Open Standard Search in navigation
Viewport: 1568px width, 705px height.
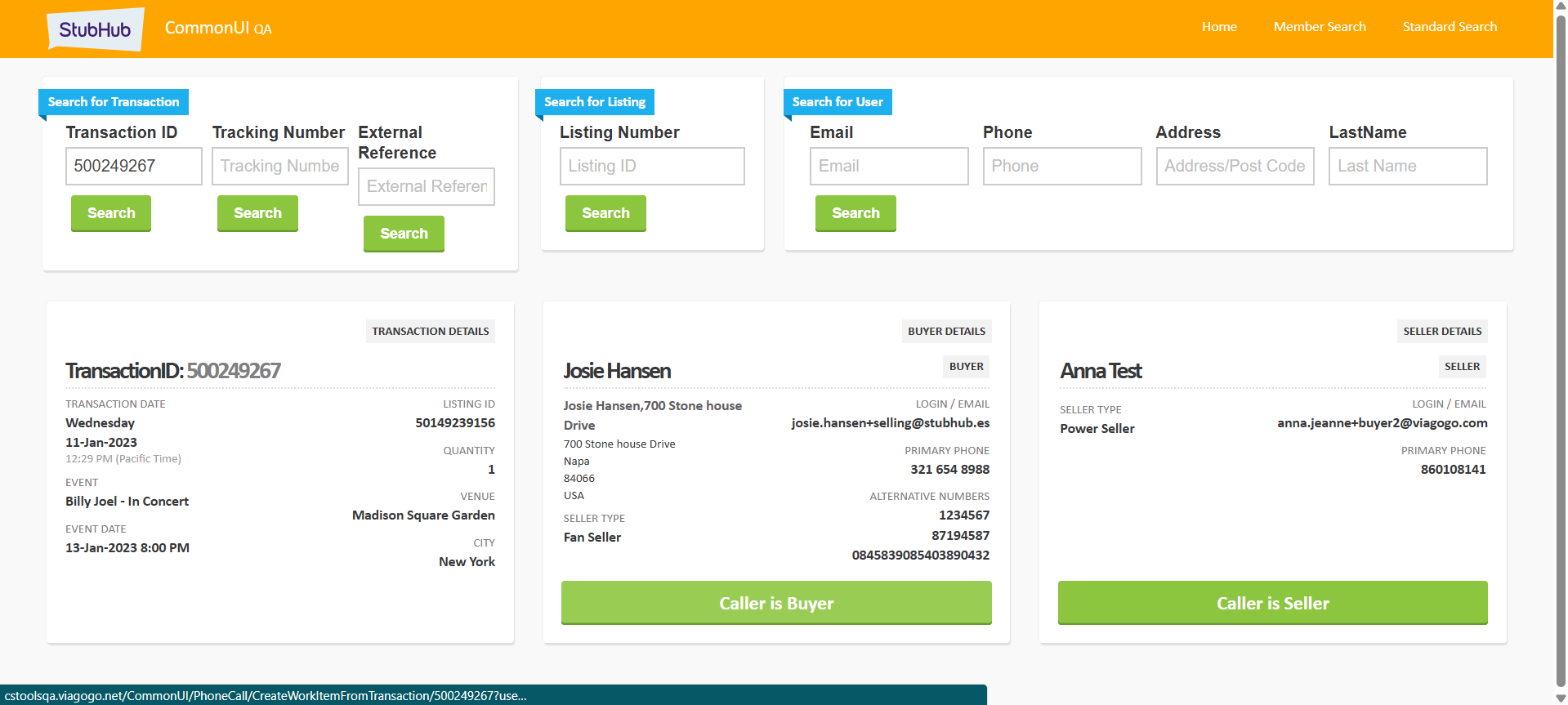[1449, 27]
